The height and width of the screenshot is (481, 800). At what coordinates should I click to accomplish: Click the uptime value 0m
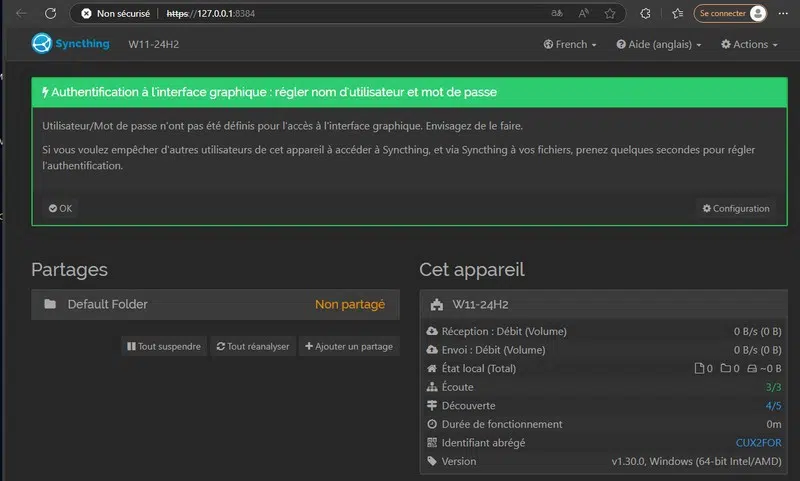tap(773, 424)
